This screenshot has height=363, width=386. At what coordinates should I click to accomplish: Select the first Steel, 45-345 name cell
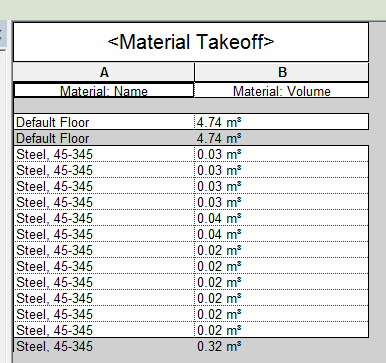104,154
